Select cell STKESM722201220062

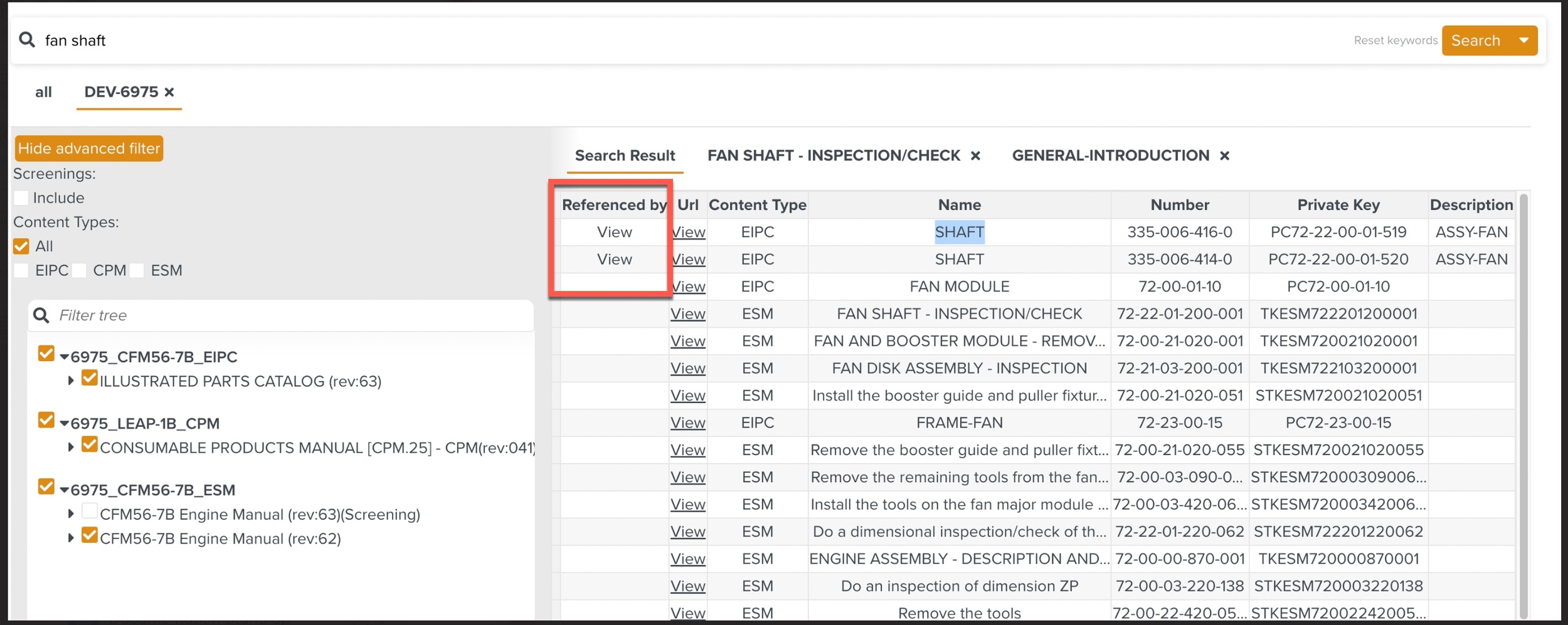tap(1338, 532)
